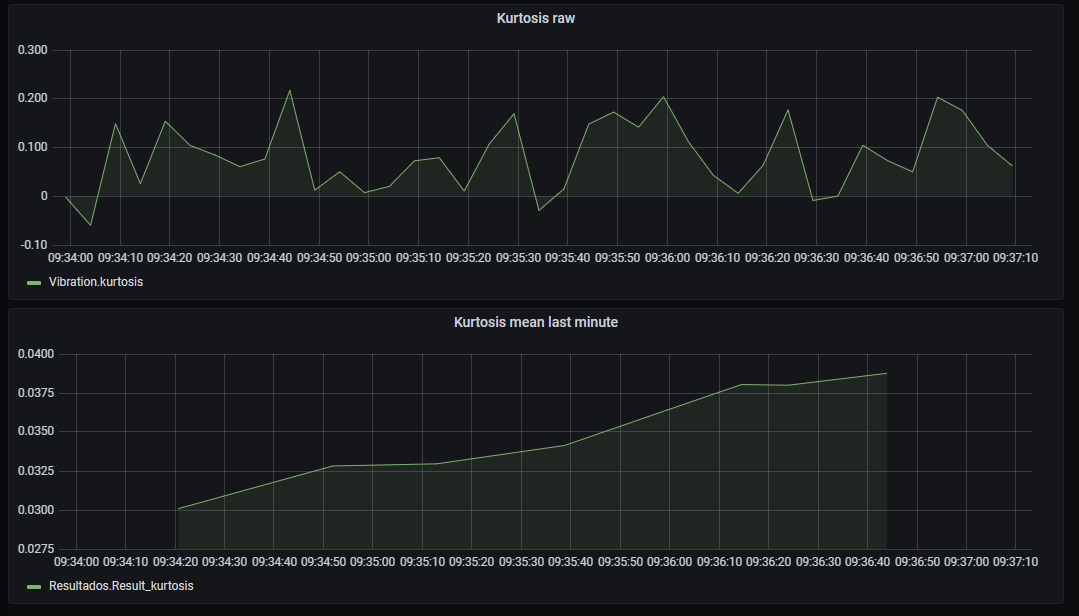Open "Kurtosis mean last minute" panel title menu
Image resolution: width=1079 pixels, height=616 pixels.
click(x=536, y=322)
